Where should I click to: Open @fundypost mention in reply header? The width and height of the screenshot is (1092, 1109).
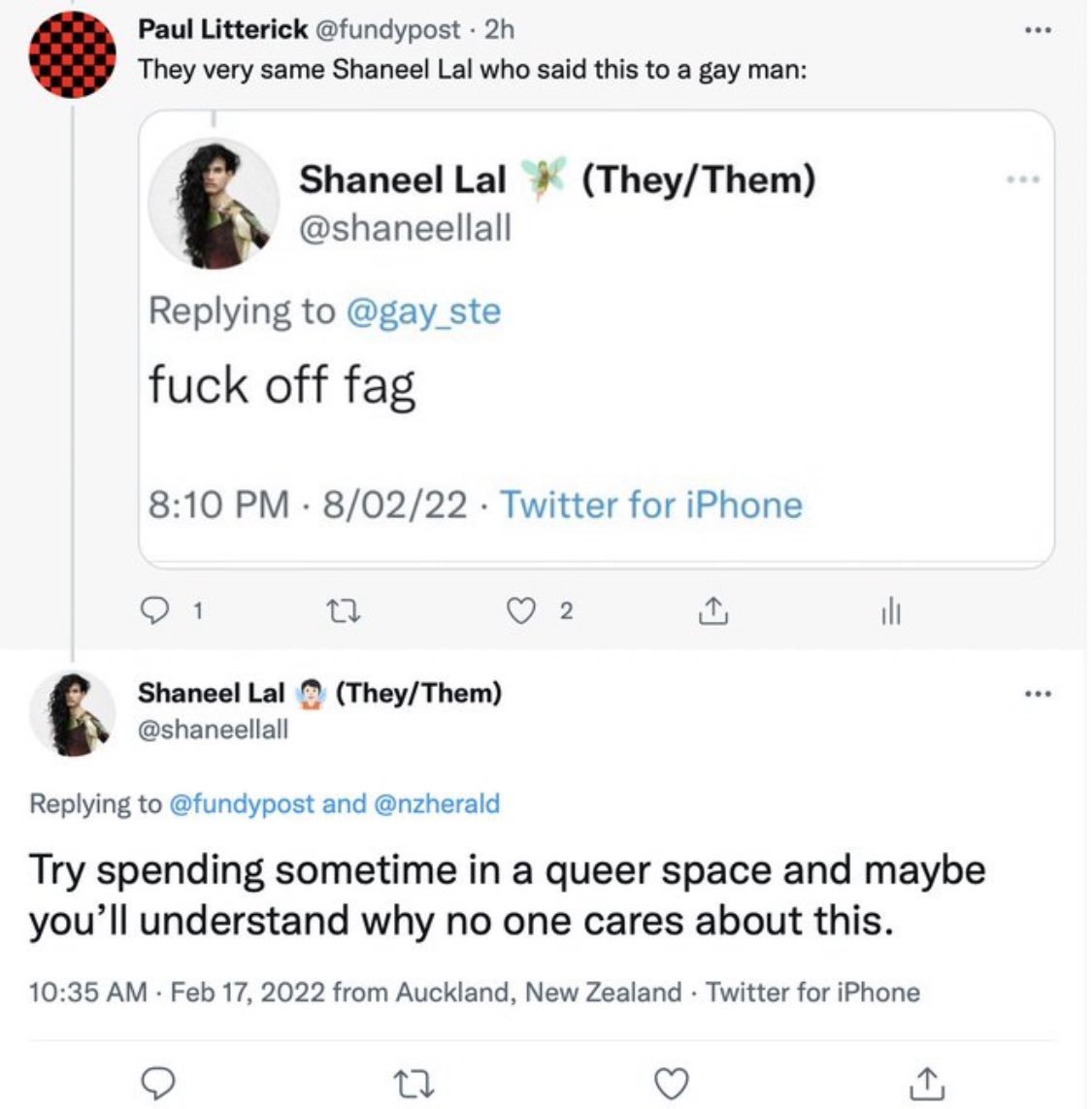pyautogui.click(x=242, y=803)
